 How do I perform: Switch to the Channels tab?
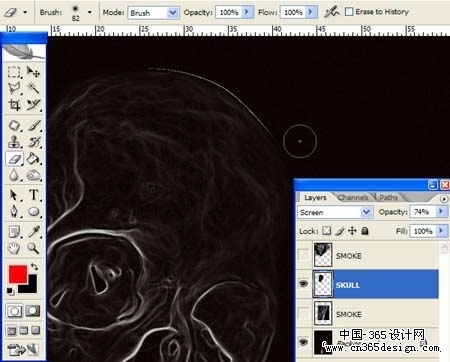(353, 198)
